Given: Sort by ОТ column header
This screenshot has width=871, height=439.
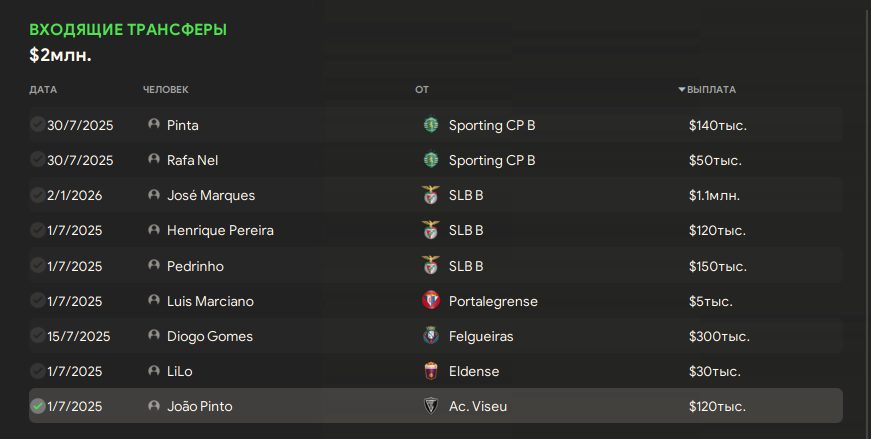Looking at the screenshot, I should pyautogui.click(x=421, y=89).
